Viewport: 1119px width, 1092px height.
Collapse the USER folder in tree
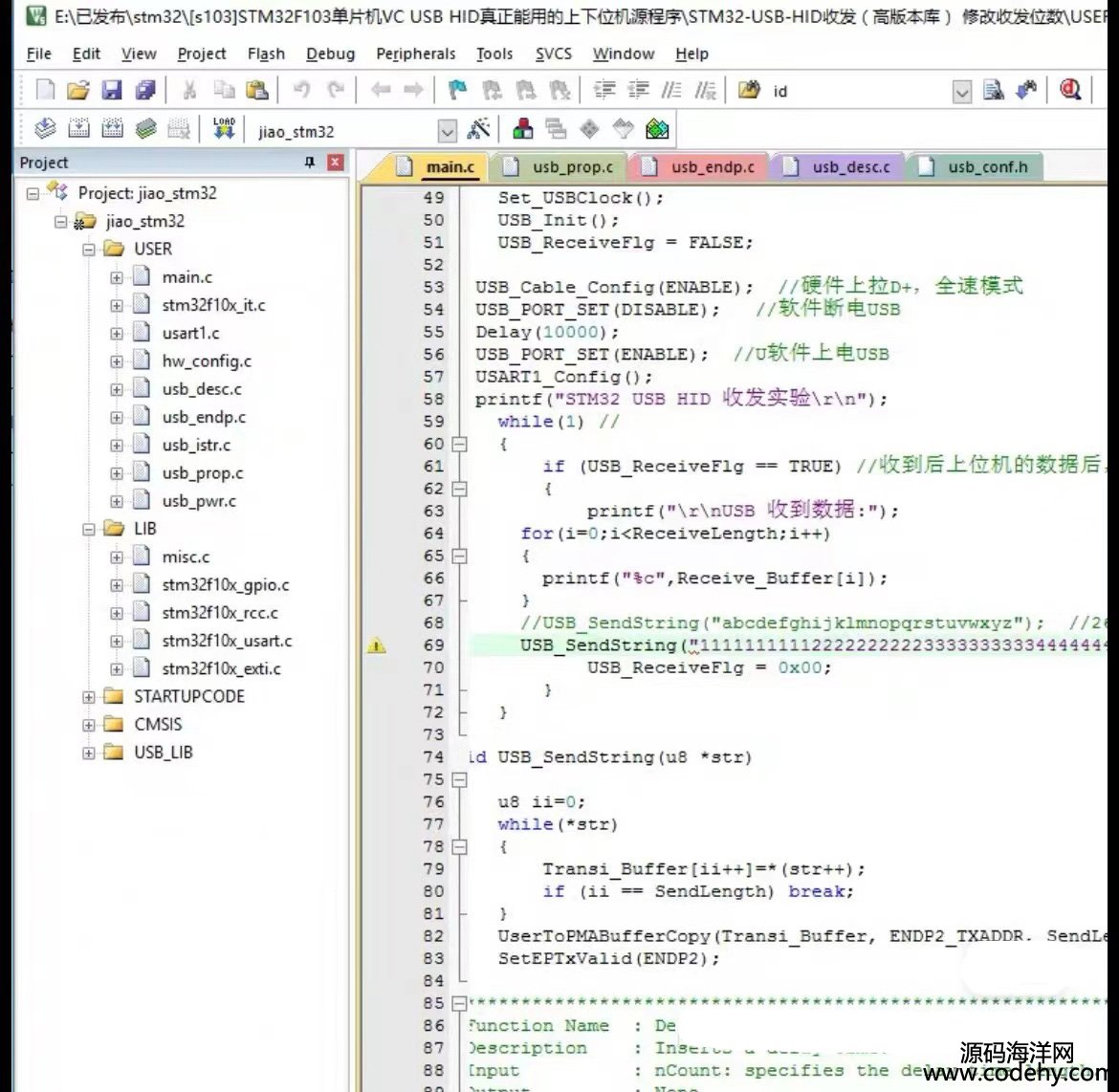click(x=89, y=250)
